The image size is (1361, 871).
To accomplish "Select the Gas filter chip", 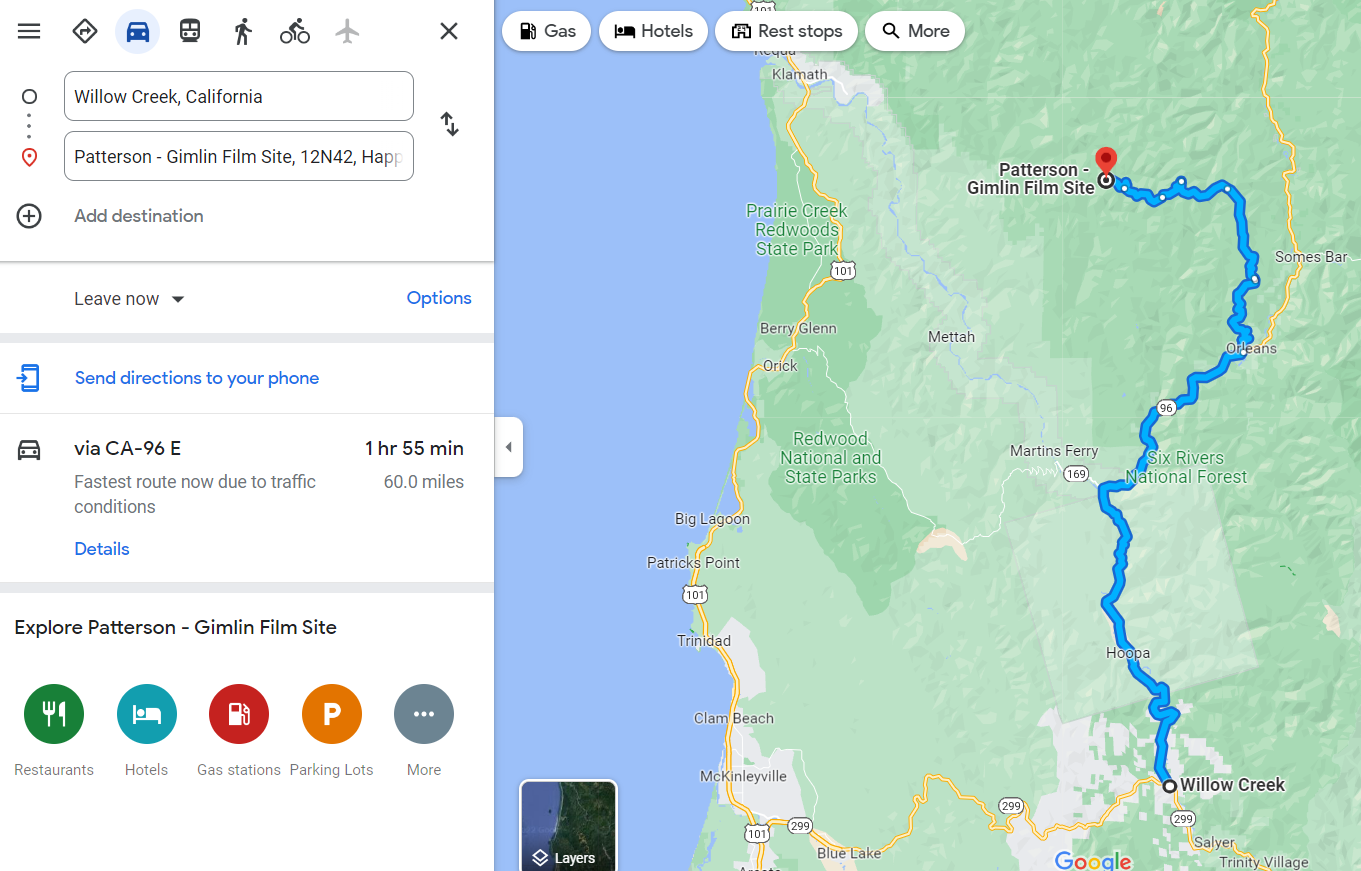I will (547, 31).
